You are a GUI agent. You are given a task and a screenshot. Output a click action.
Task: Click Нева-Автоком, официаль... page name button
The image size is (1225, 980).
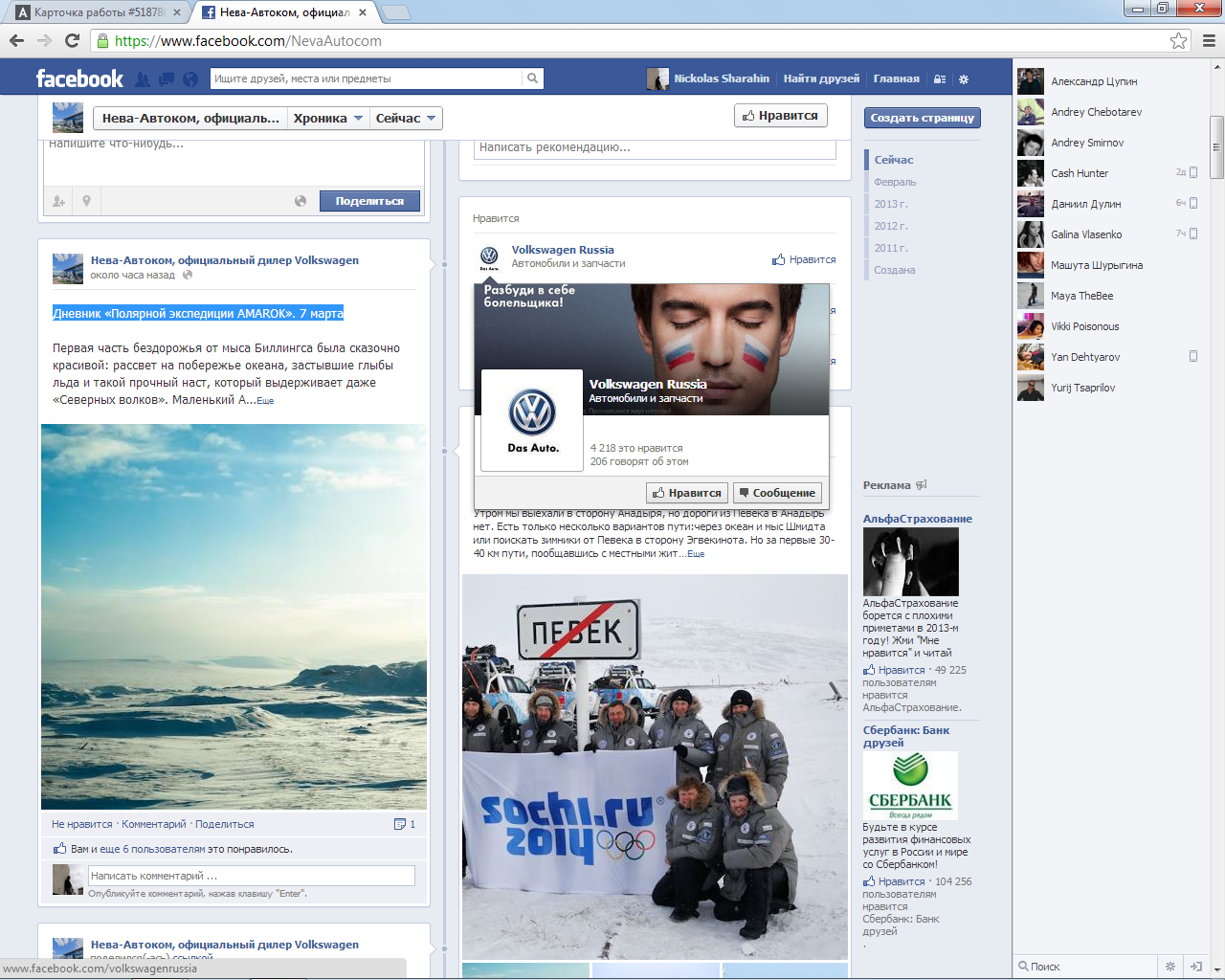click(x=190, y=118)
